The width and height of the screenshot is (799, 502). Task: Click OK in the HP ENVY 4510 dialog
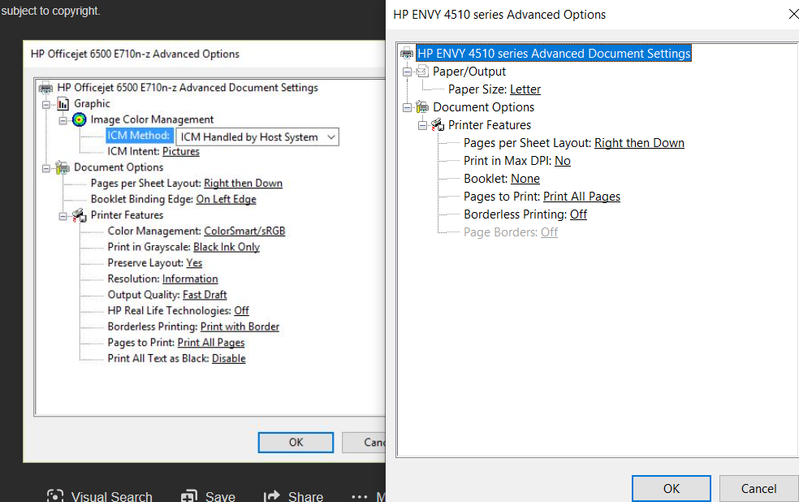pyautogui.click(x=671, y=488)
